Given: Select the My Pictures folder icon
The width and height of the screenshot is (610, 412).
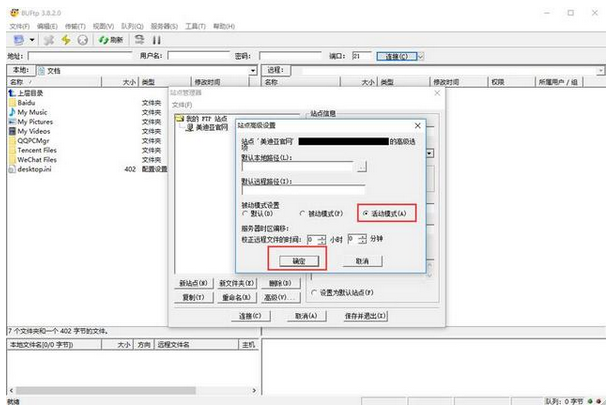Looking at the screenshot, I should [12, 122].
